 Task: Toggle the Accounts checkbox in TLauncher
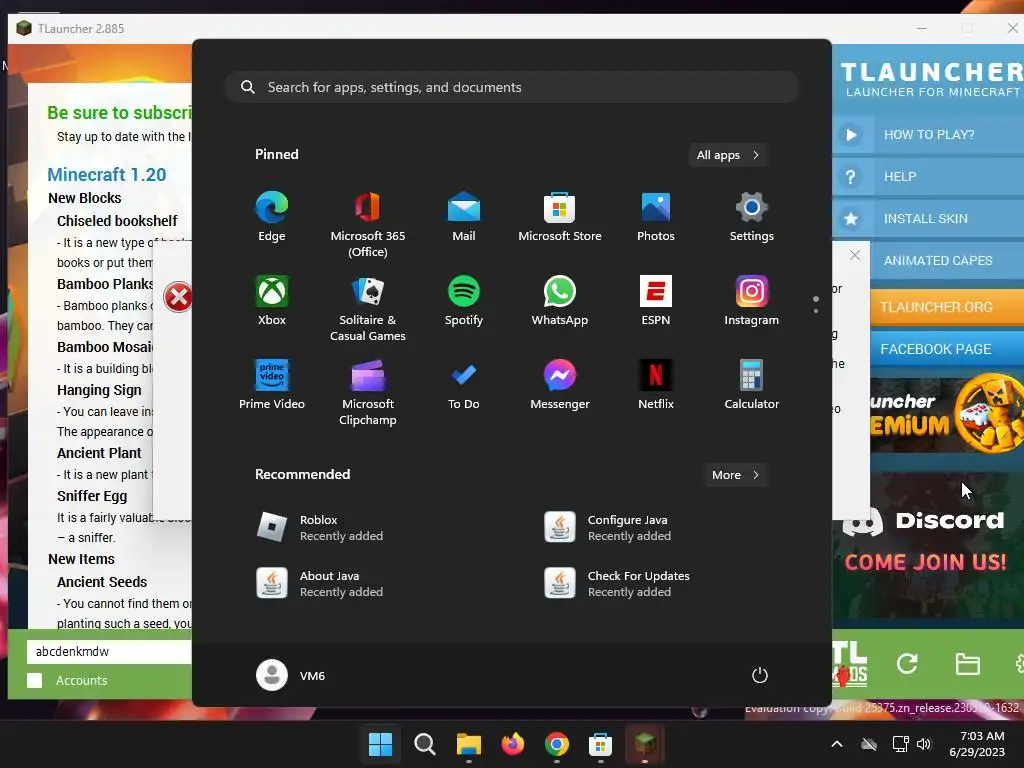(35, 680)
